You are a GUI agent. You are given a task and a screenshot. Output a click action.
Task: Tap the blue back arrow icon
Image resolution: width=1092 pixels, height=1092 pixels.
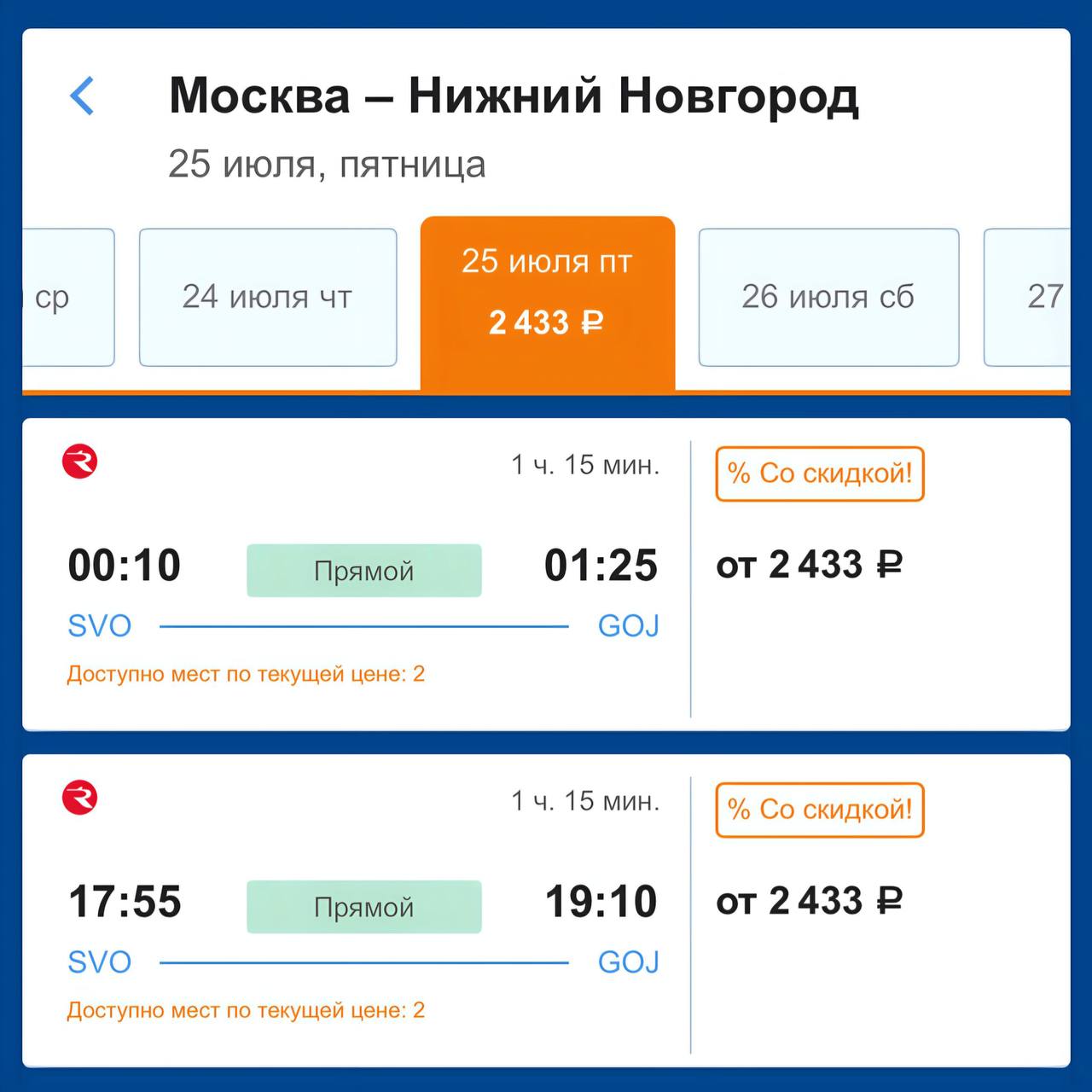pyautogui.click(x=82, y=96)
